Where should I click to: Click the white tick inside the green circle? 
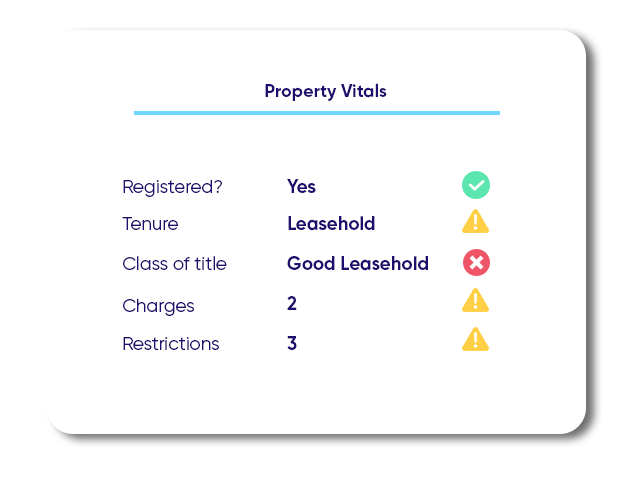pos(476,186)
